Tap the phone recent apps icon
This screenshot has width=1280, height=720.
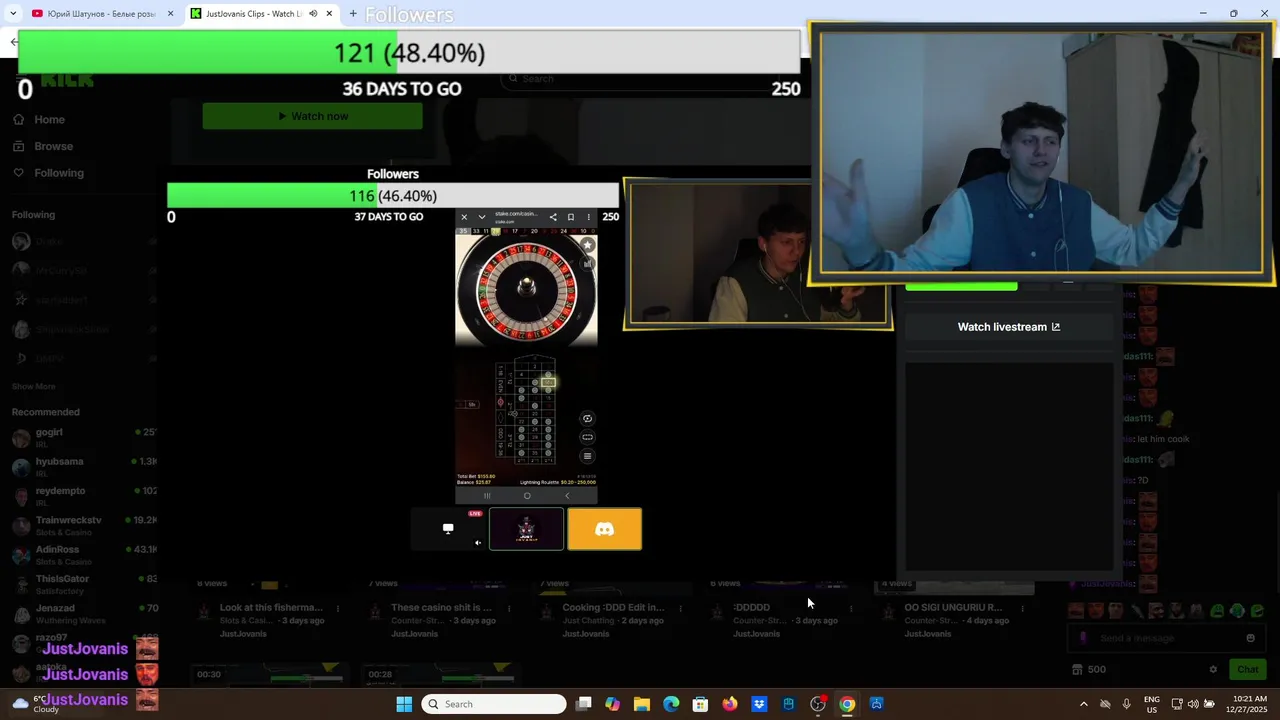[x=487, y=496]
